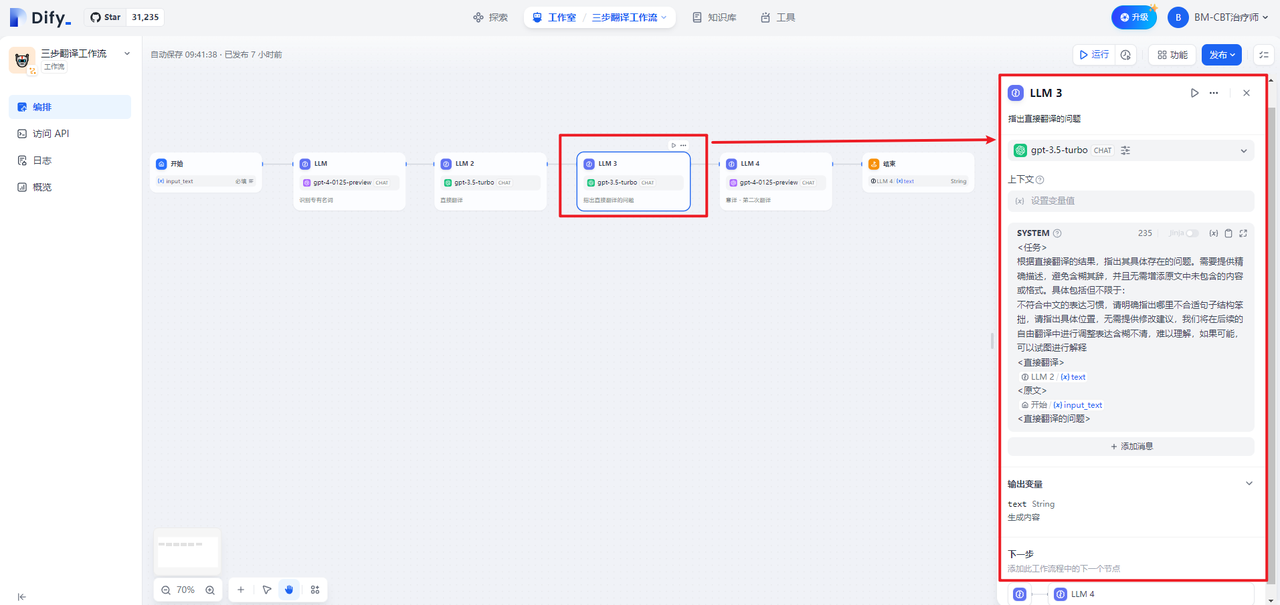This screenshot has width=1280, height=605.
Task: Click the workflow minimap thumbnail
Action: point(187,550)
